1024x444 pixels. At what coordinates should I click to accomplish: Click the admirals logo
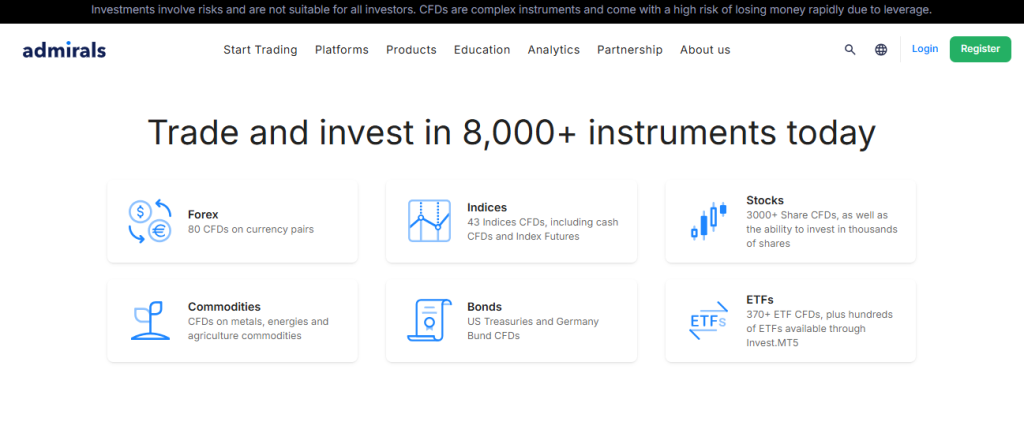[64, 49]
